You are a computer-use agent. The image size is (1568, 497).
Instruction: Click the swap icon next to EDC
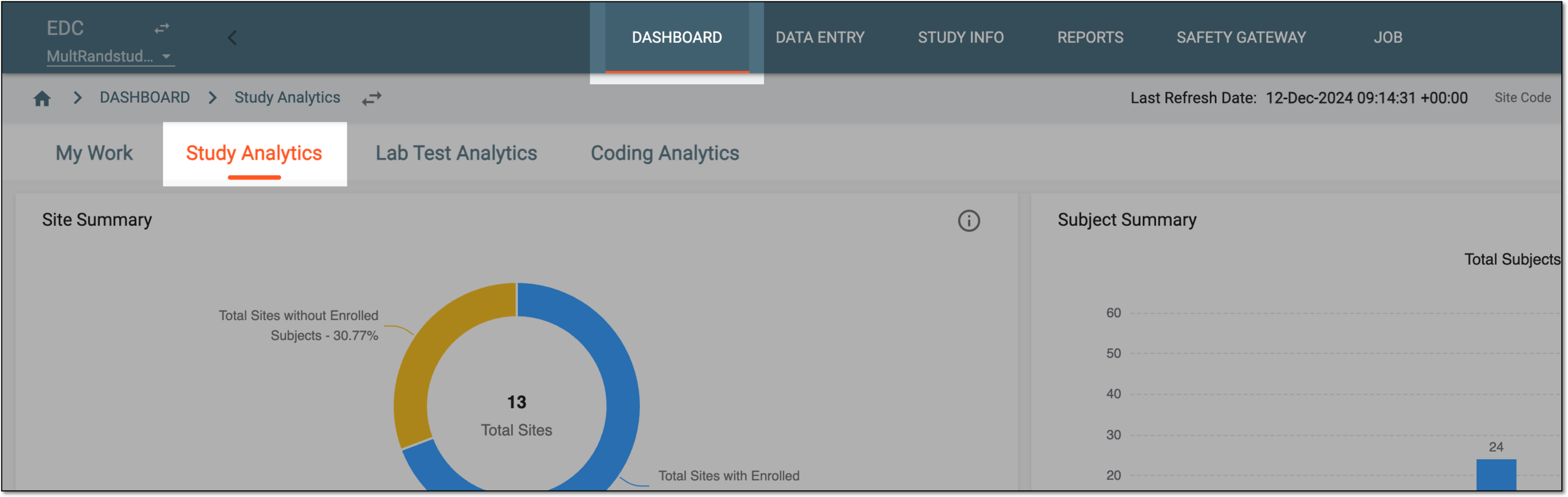point(162,28)
